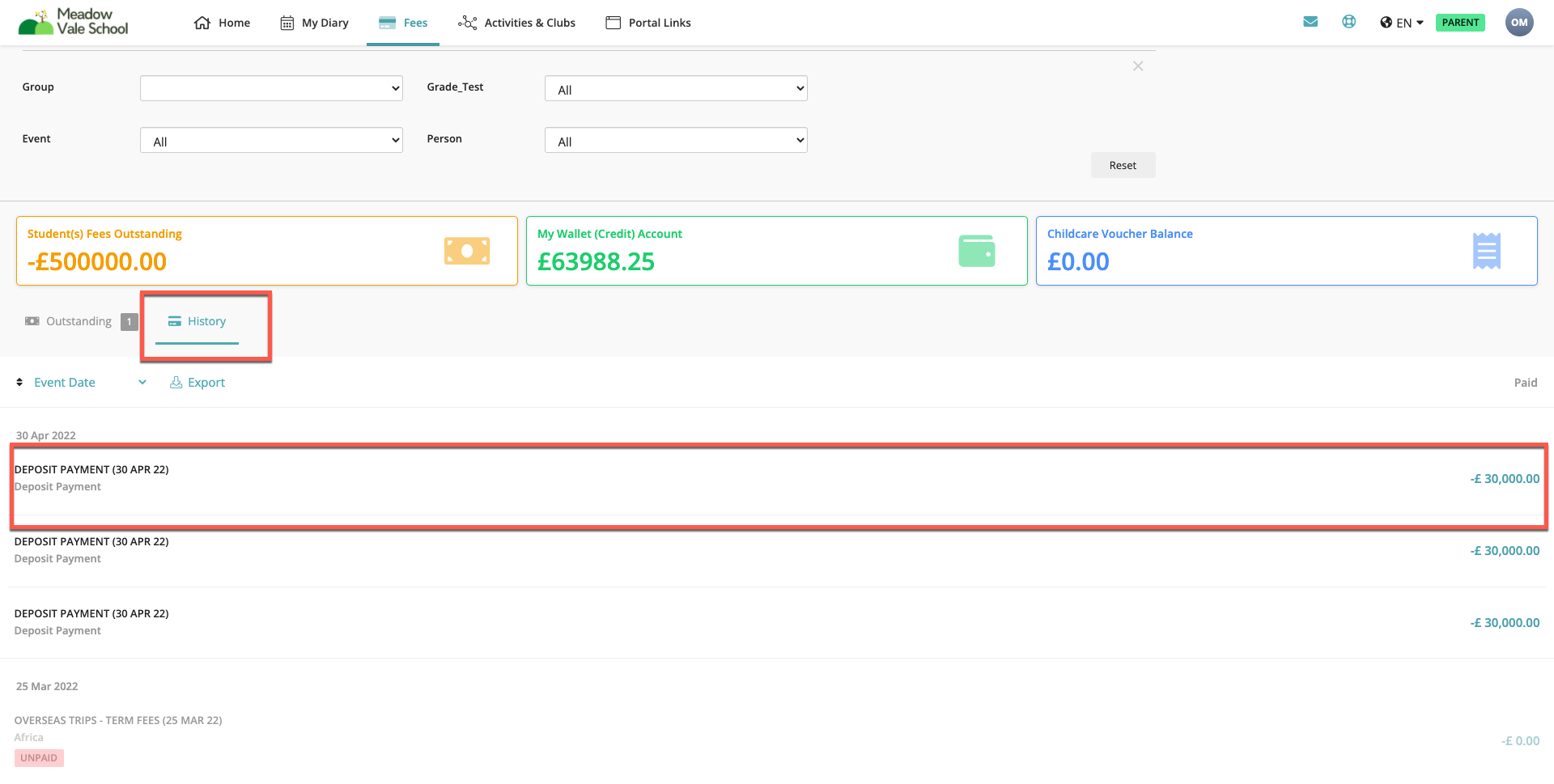Open the Event filter dropdown
This screenshot has height=784, width=1554.
coord(271,140)
